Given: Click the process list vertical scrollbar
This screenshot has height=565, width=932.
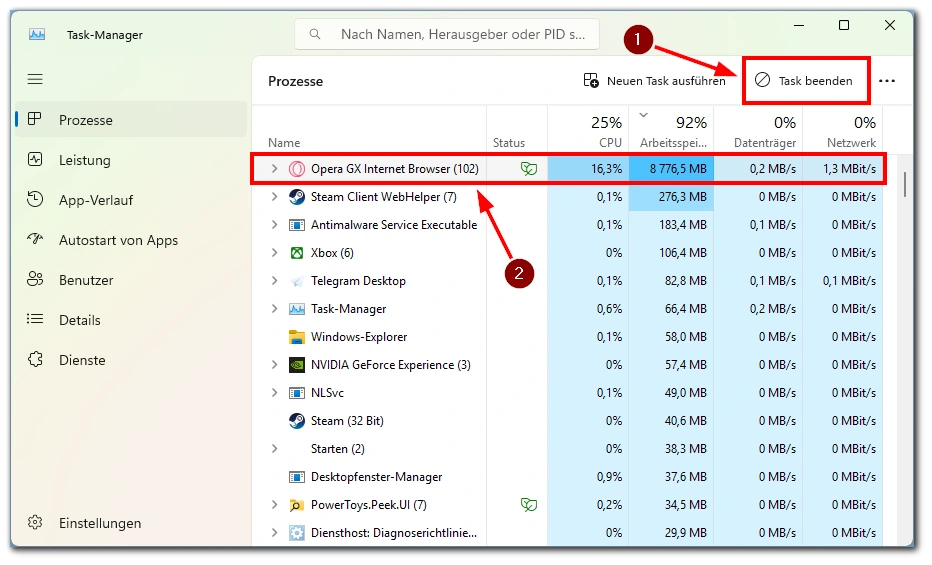Looking at the screenshot, I should point(905,184).
